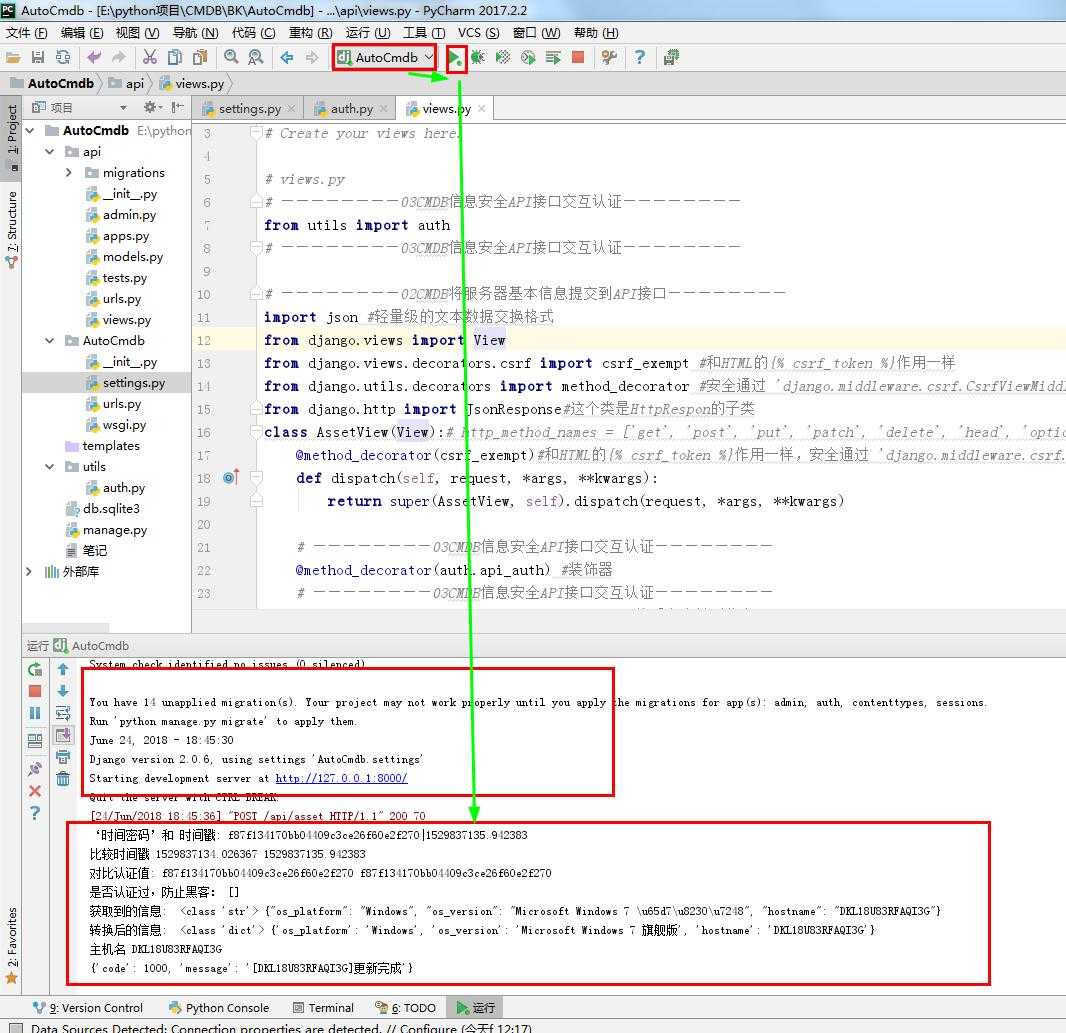The image size is (1066, 1033).
Task: Toggle the 2: Favorites side tool window
Action: click(x=12, y=946)
